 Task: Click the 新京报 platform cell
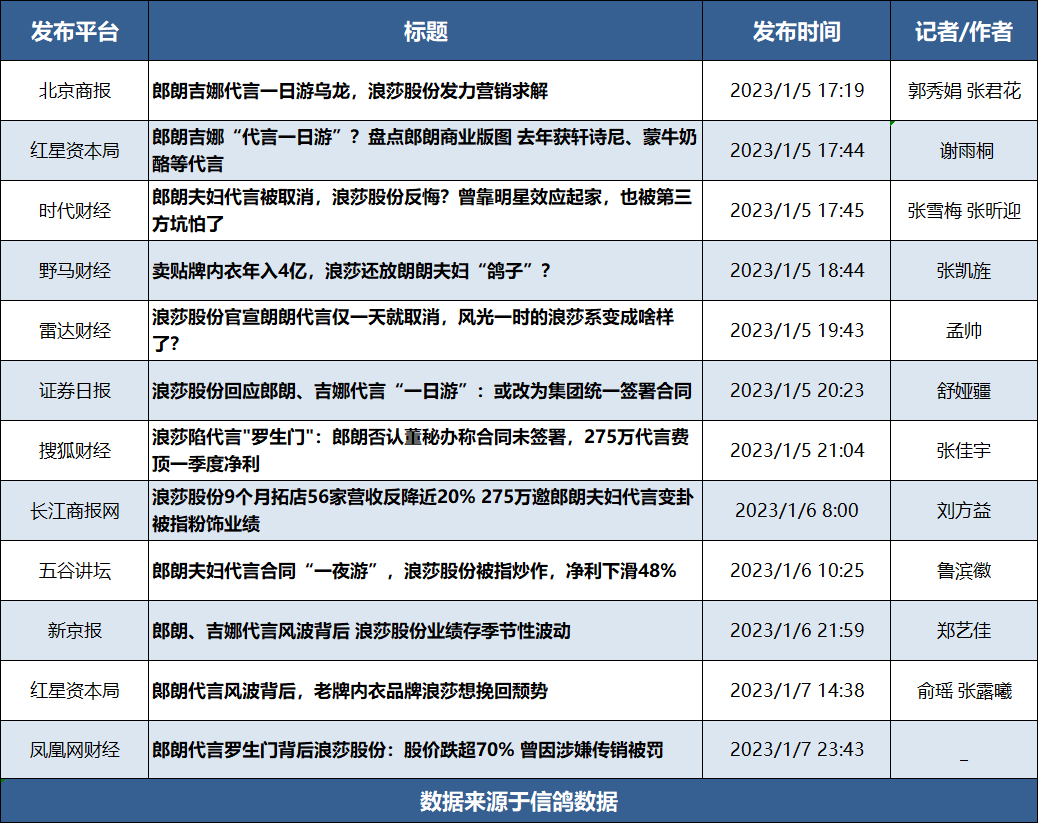(x=74, y=630)
